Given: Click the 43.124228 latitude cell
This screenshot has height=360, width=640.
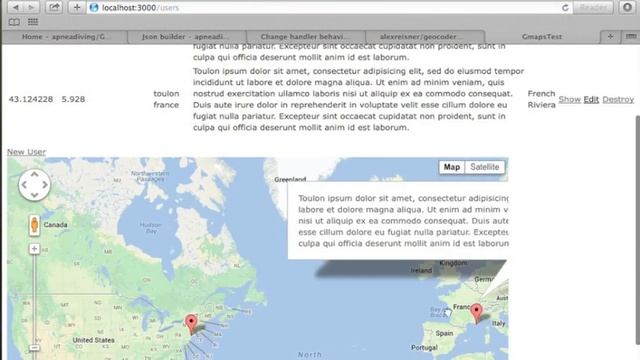Looking at the screenshot, I should (31, 99).
